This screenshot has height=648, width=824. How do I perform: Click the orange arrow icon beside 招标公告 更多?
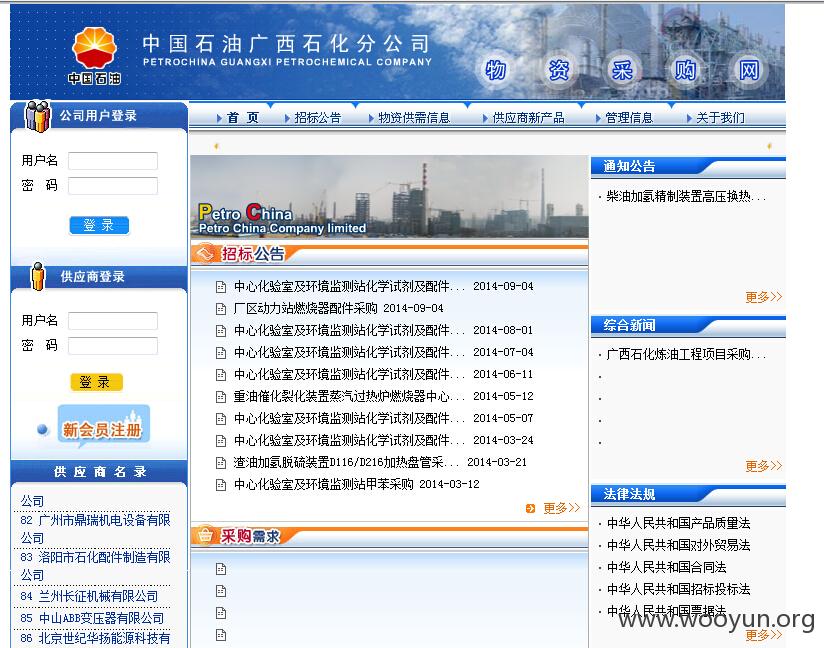pyautogui.click(x=530, y=508)
